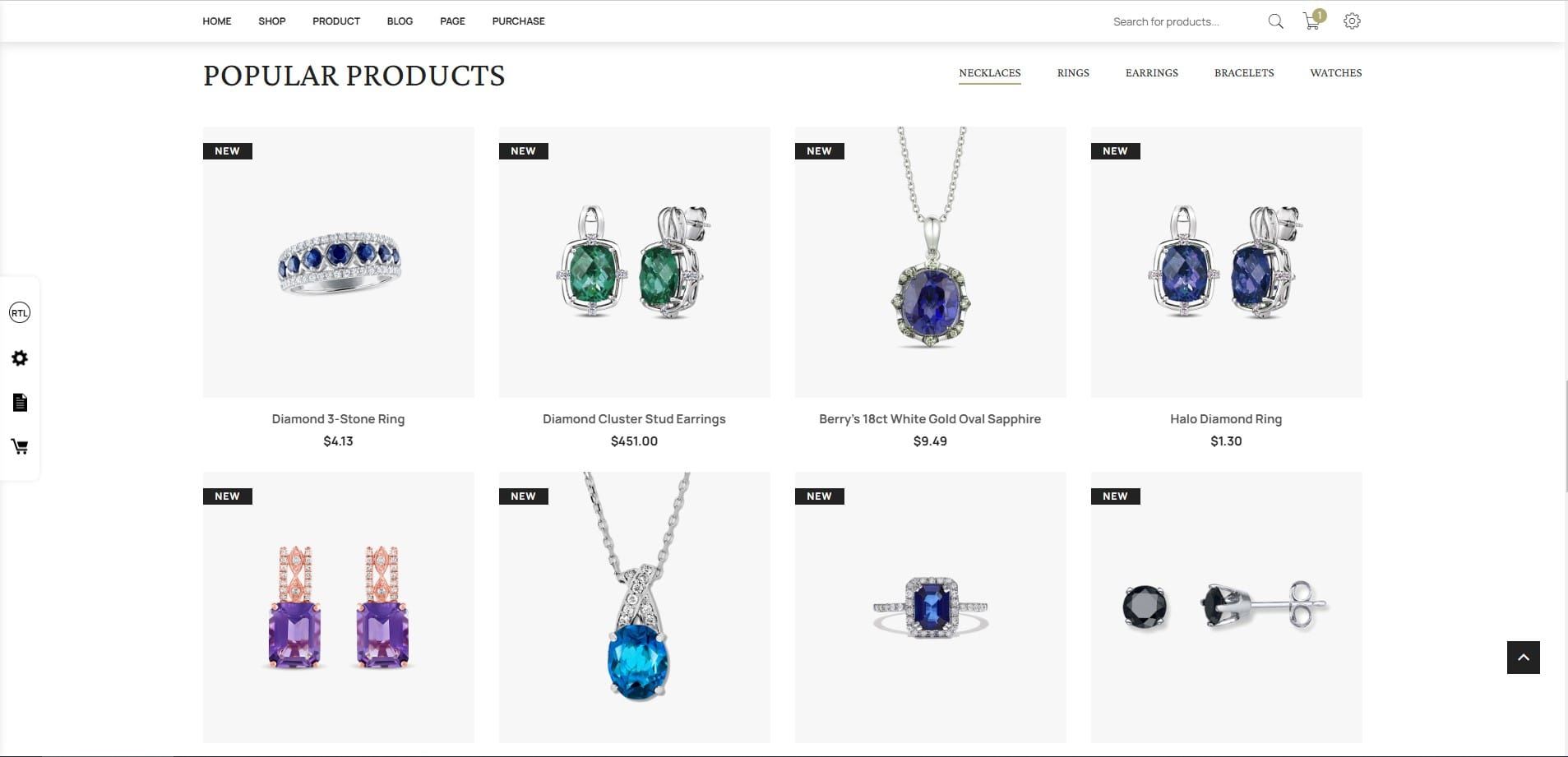Open the SHOP menu
The width and height of the screenshot is (1568, 757).
tap(272, 21)
